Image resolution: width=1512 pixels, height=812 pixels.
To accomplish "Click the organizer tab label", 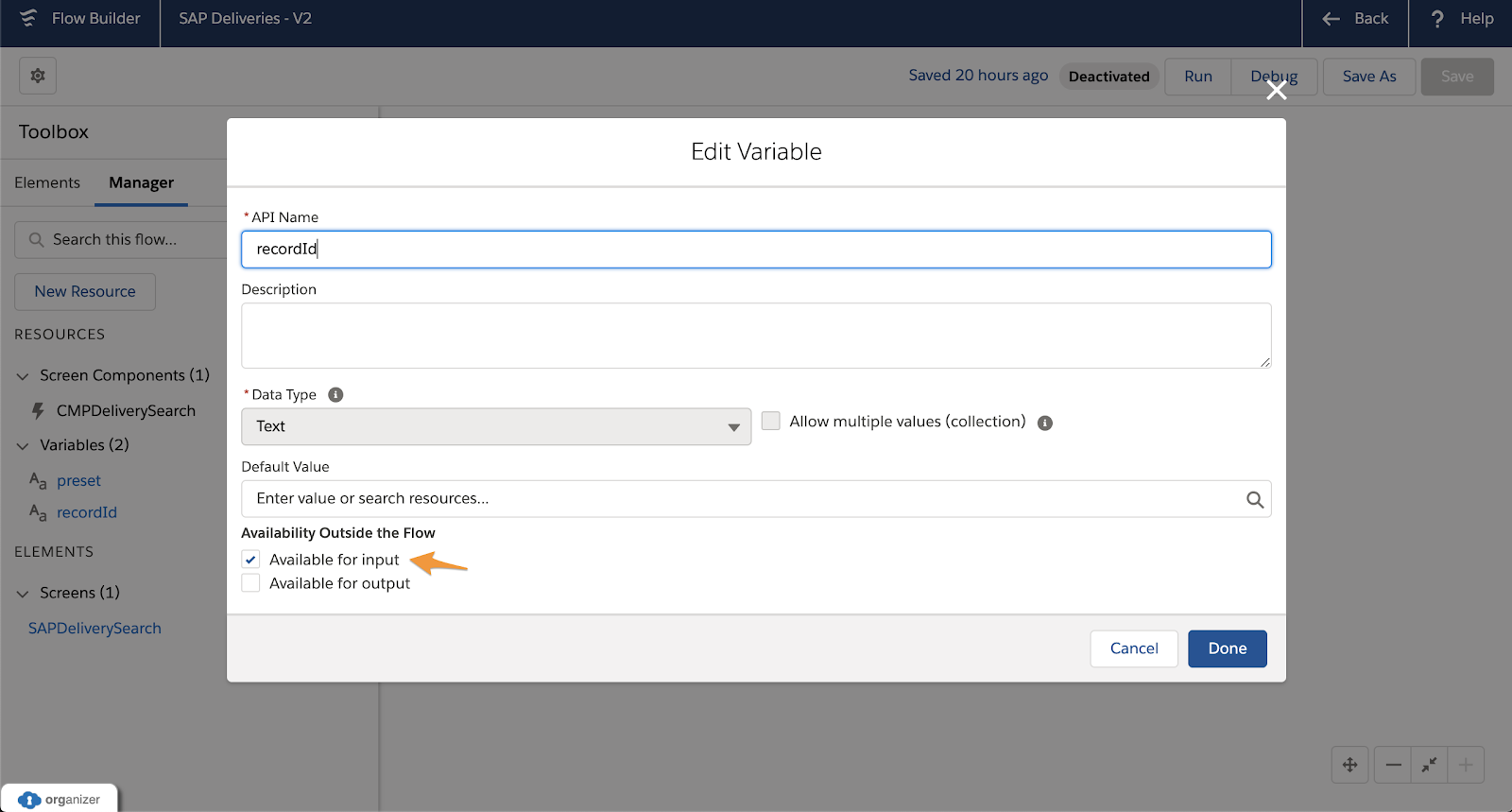I will pyautogui.click(x=73, y=800).
